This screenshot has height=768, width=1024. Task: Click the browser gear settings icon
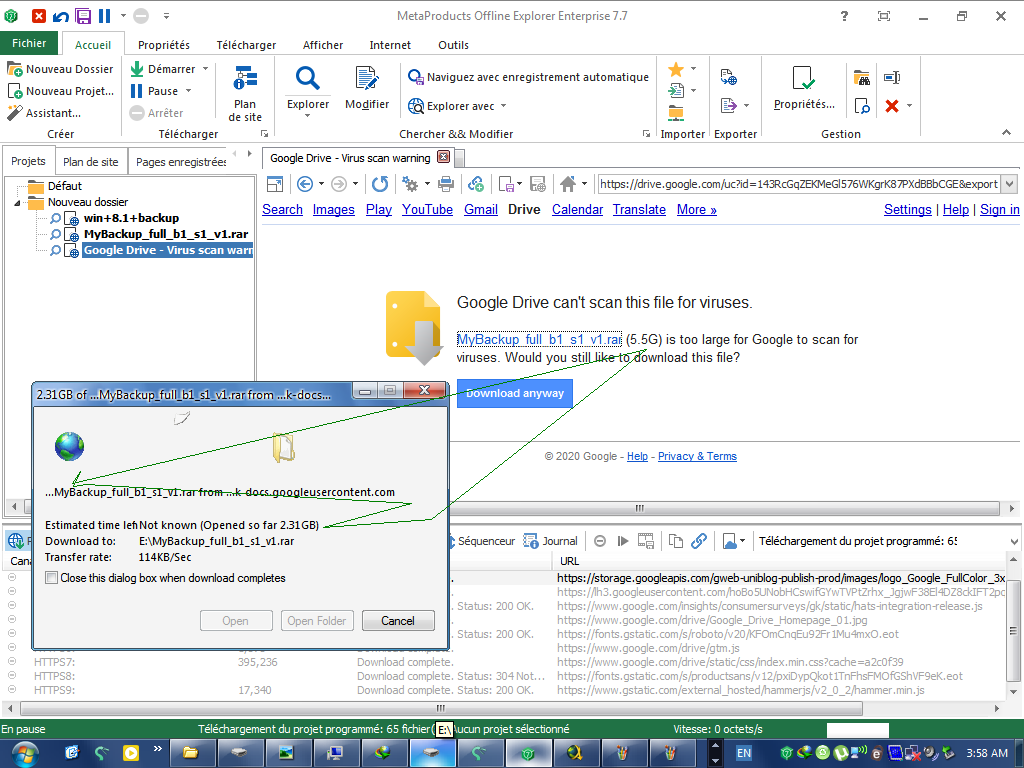coord(410,184)
